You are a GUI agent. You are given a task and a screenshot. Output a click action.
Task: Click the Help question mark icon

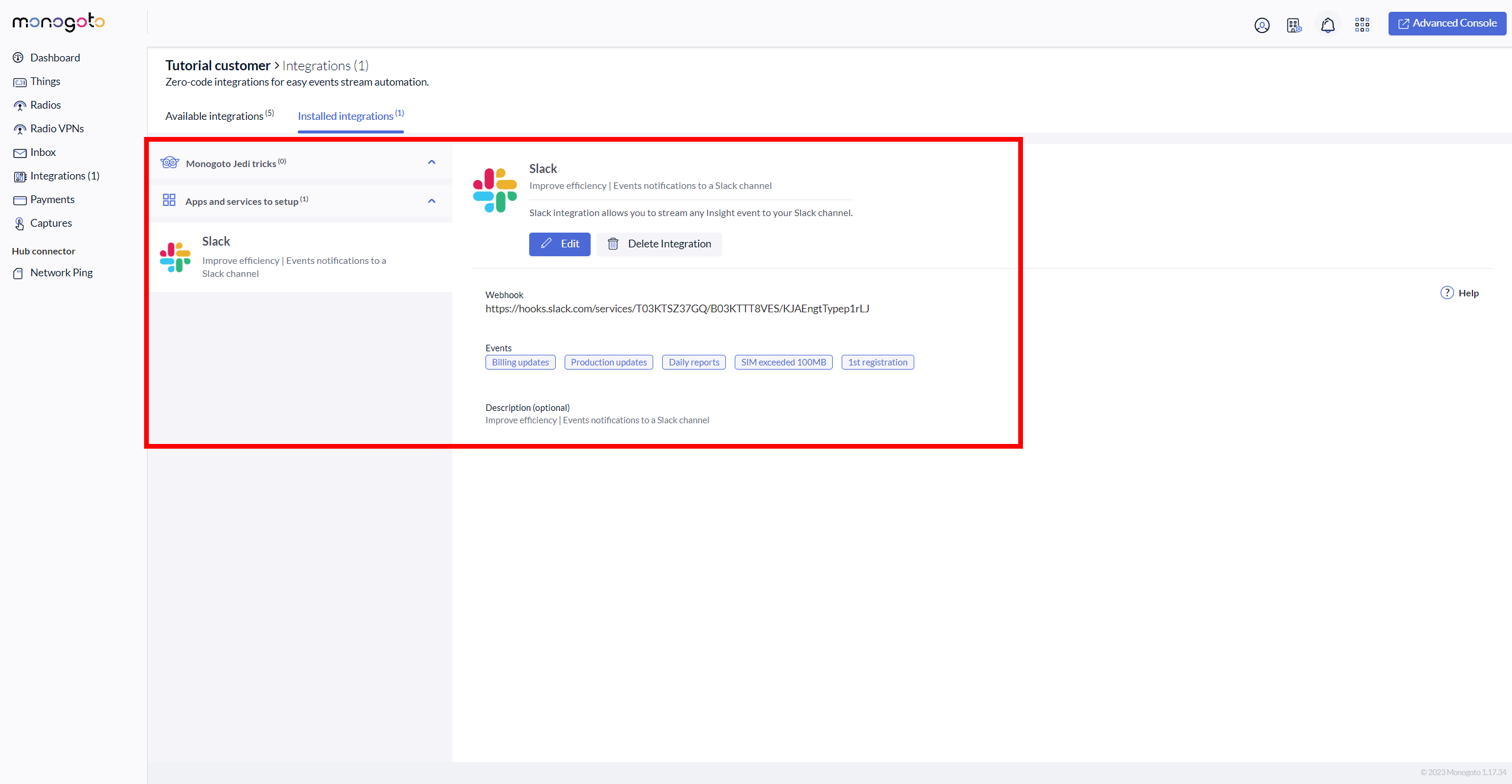(x=1446, y=293)
